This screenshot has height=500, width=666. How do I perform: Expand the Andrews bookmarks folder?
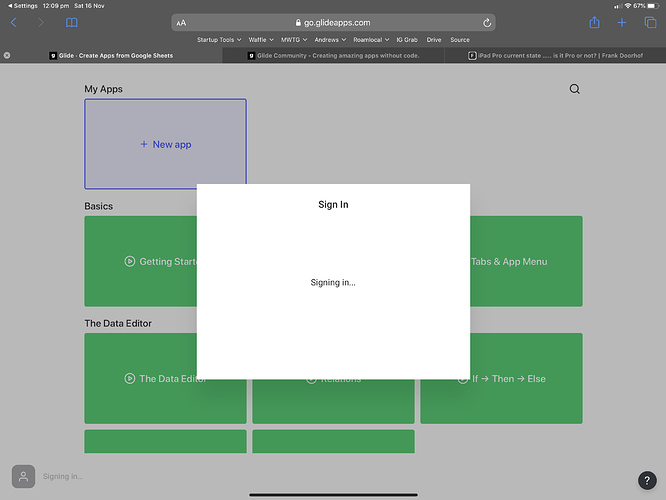[x=330, y=40]
